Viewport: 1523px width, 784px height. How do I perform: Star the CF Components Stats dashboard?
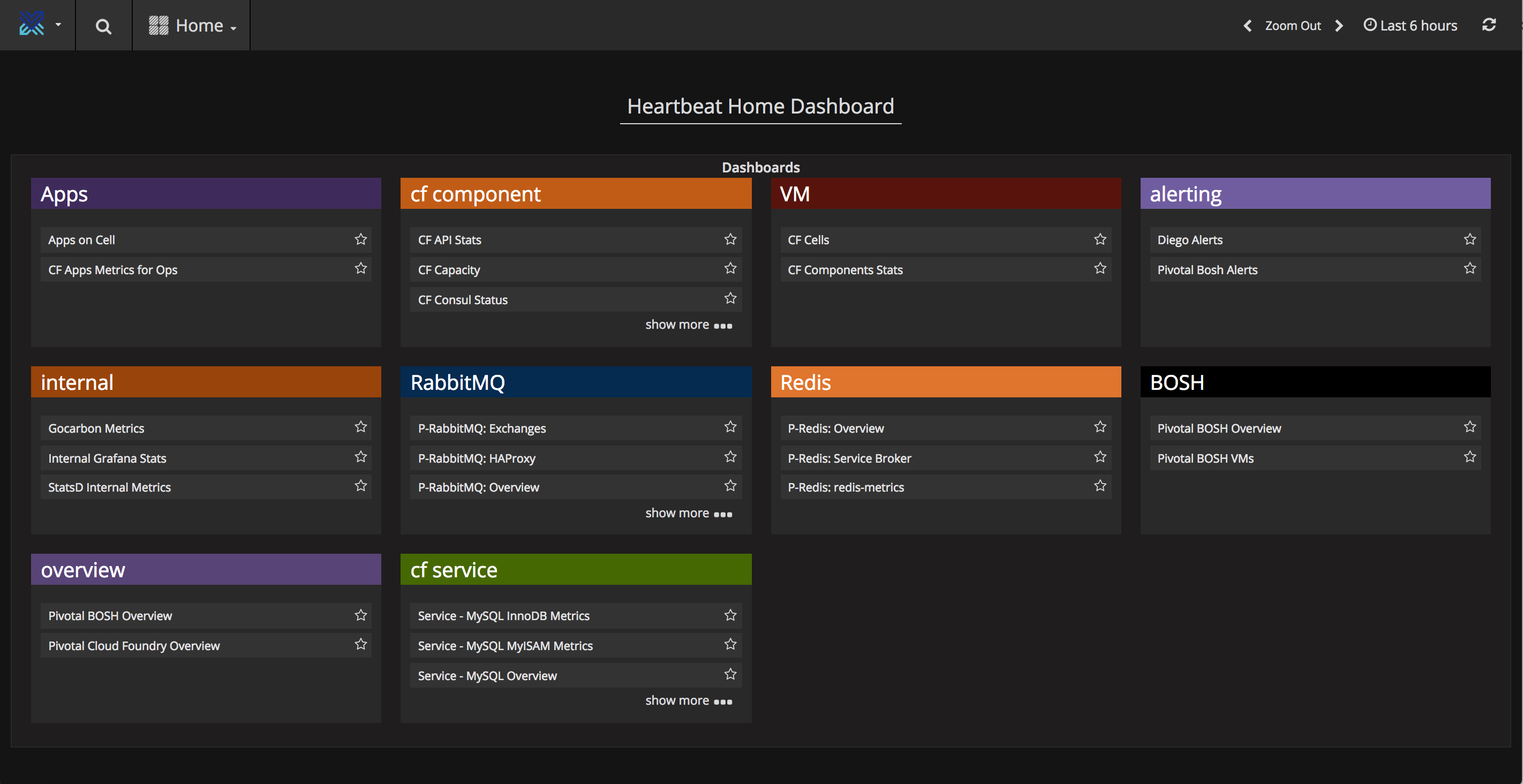[1100, 268]
